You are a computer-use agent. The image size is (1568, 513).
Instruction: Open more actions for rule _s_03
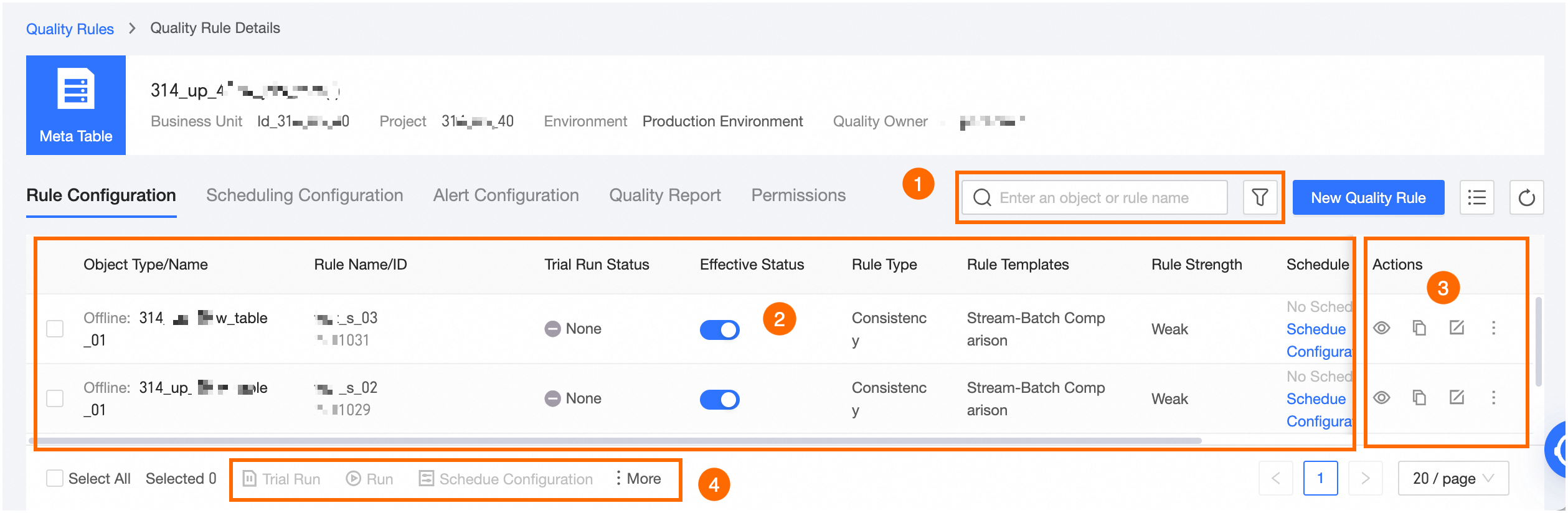pos(1493,328)
